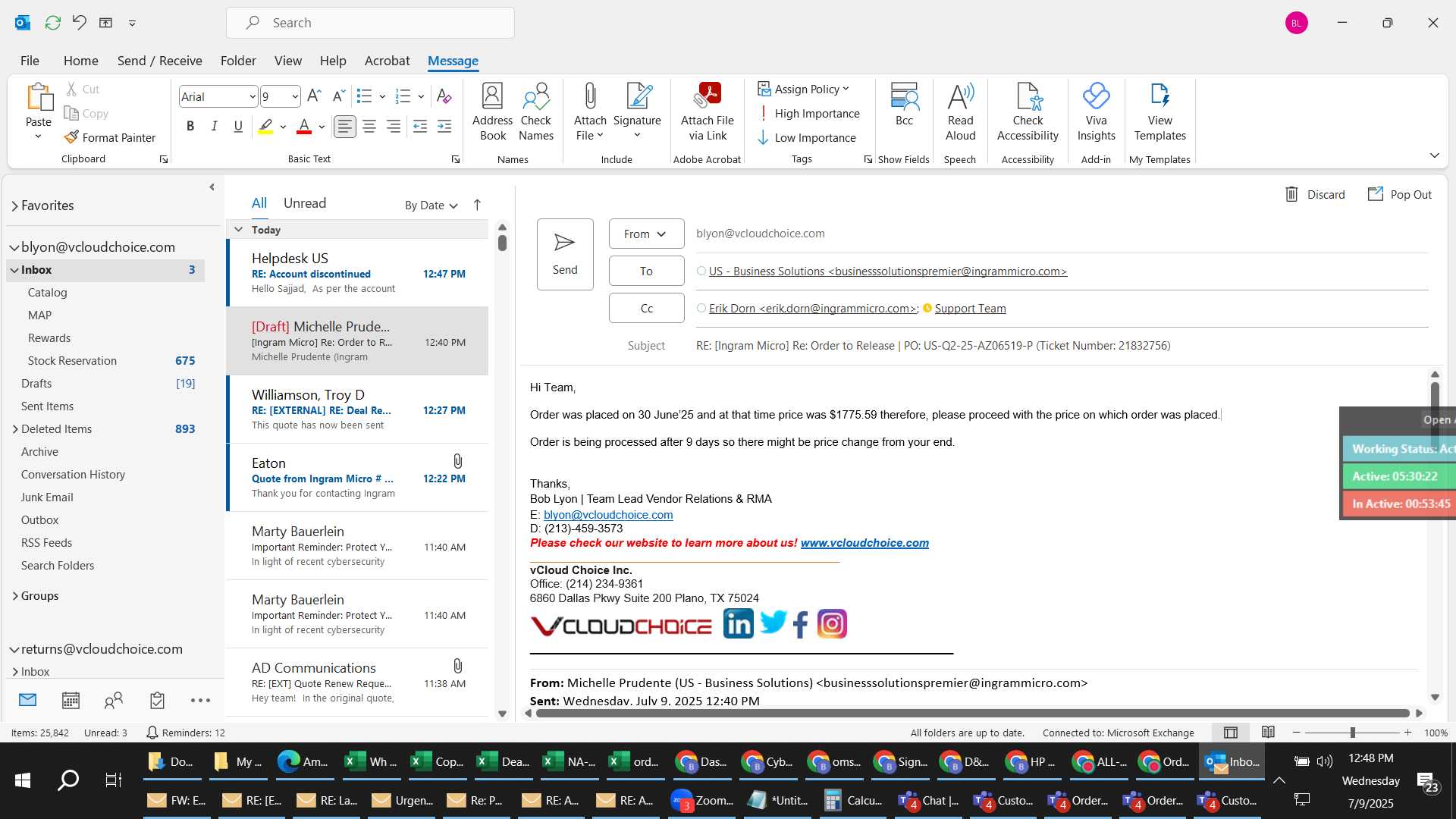Open LinkedIn icon in the signature
The height and width of the screenshot is (819, 1456).
[x=738, y=624]
